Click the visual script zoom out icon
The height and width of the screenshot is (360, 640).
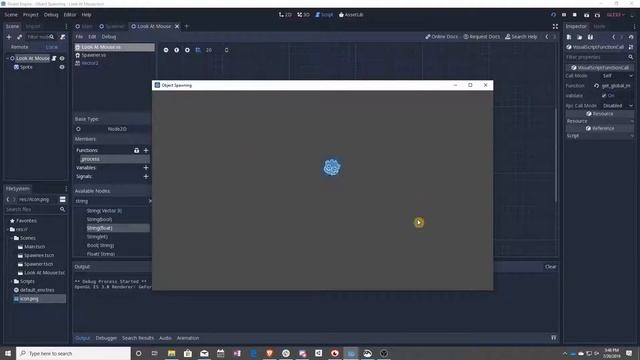pyautogui.click(x=166, y=50)
